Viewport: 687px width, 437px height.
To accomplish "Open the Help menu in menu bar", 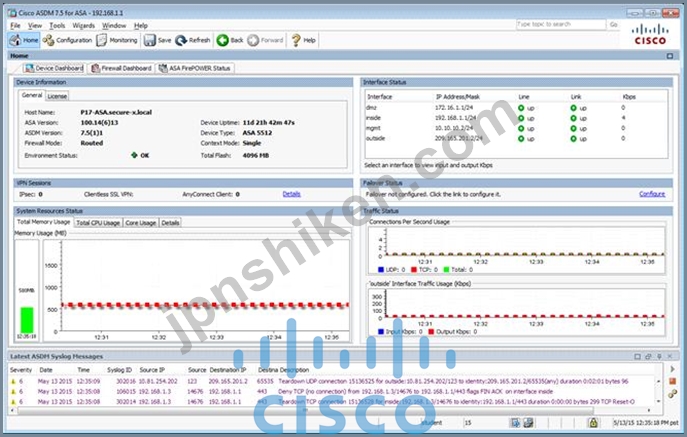I will pyautogui.click(x=141, y=25).
